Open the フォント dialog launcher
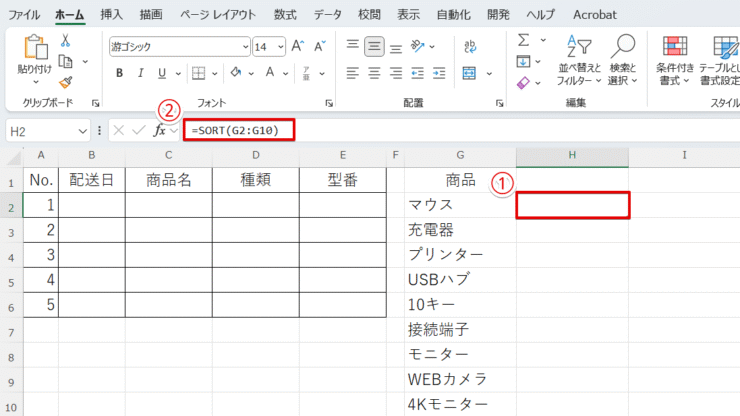Image resolution: width=740 pixels, height=416 pixels. [329, 103]
